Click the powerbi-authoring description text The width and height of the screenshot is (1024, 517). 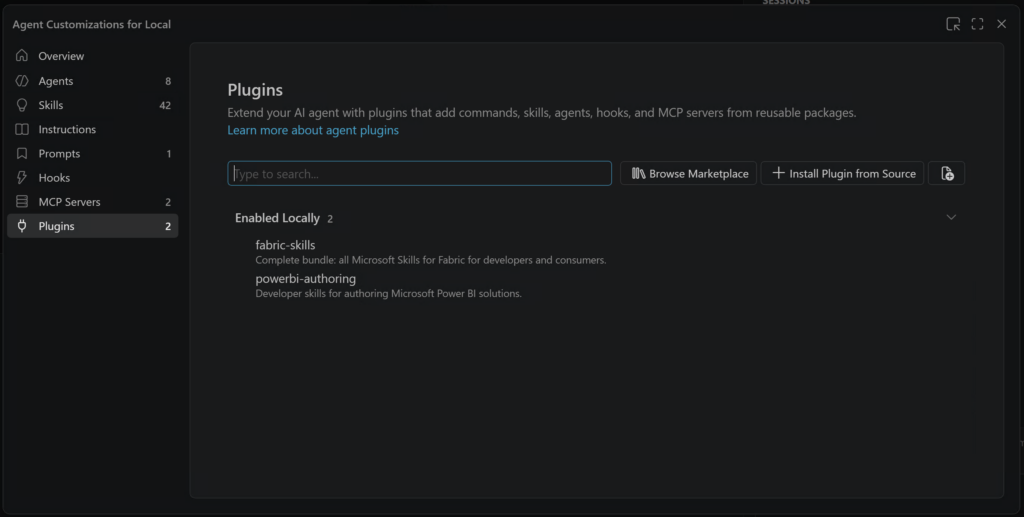click(x=389, y=294)
